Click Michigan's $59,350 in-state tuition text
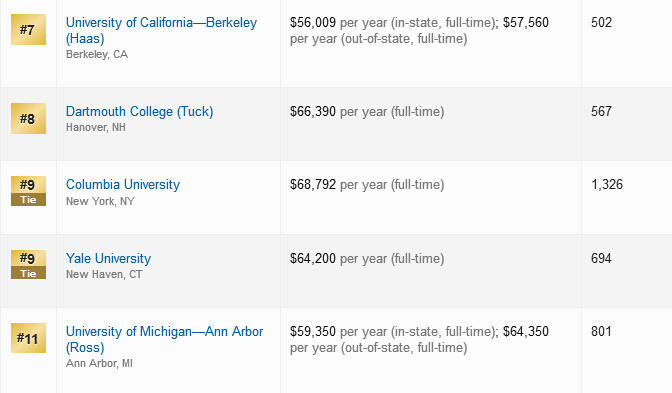The image size is (672, 393). pos(312,331)
